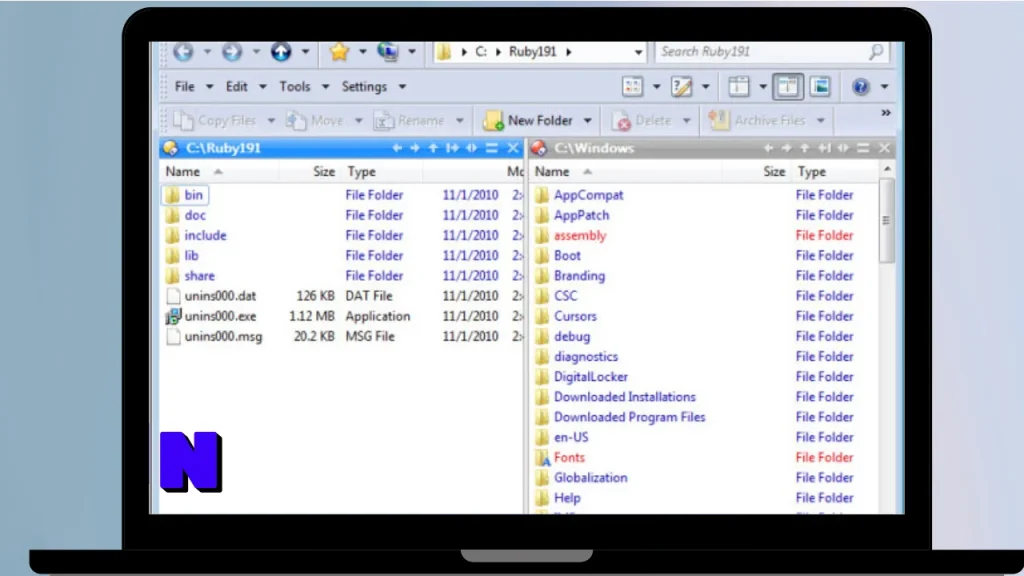Click the view mode thumbnails icon
The image size is (1024, 576).
click(x=632, y=86)
